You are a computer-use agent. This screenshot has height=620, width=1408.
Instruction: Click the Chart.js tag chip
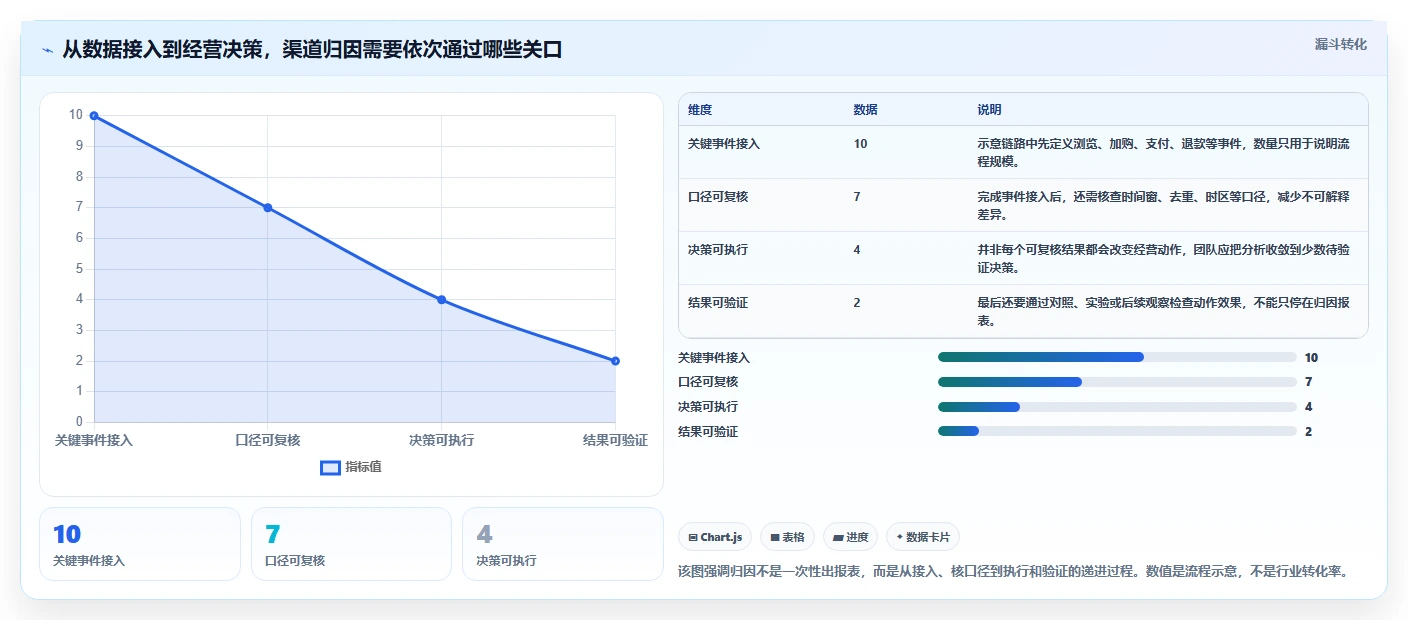coord(715,537)
